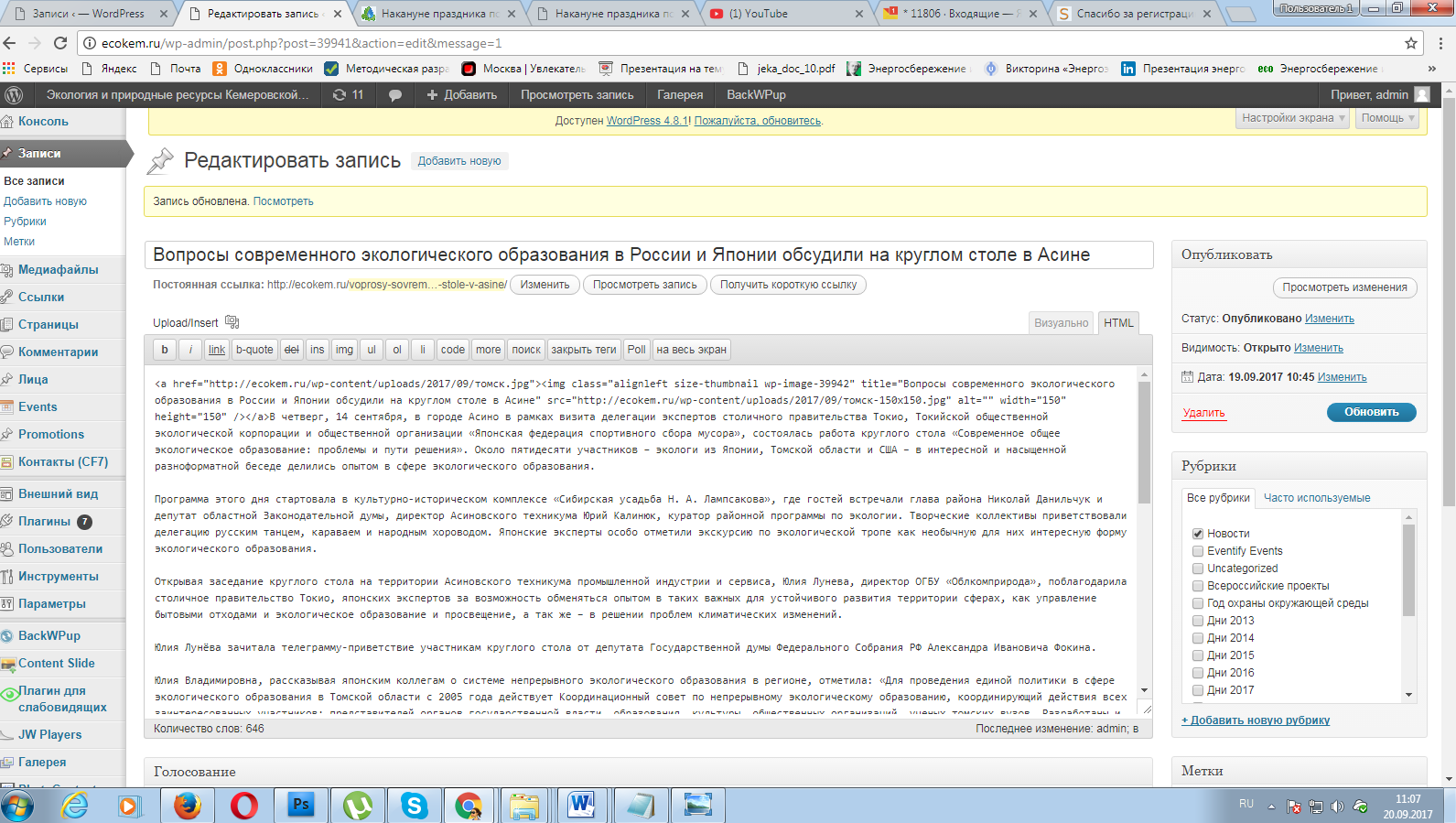Click the volume icon in system tray
The width and height of the screenshot is (1456, 823).
tap(1337, 807)
